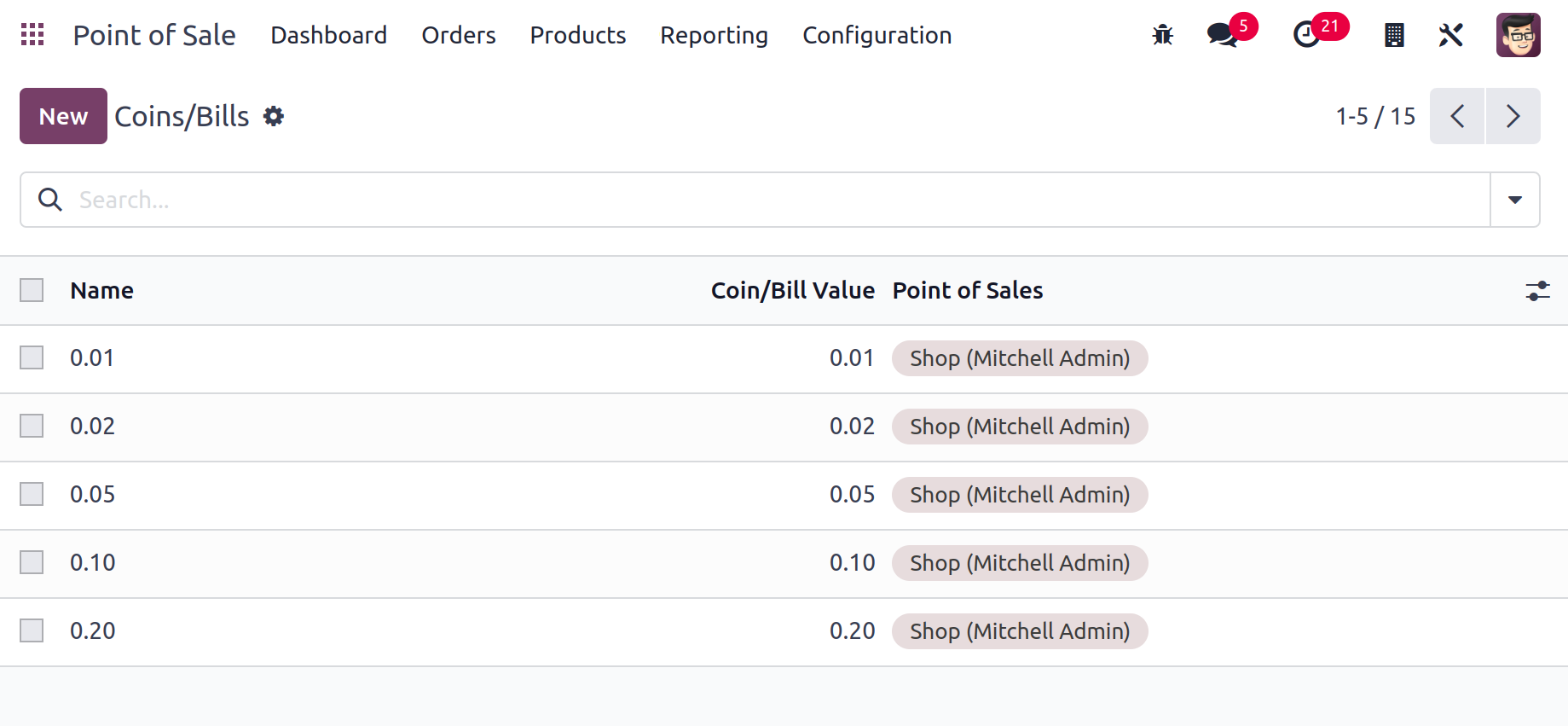
Task: Open the Reporting menu
Action: coord(715,35)
